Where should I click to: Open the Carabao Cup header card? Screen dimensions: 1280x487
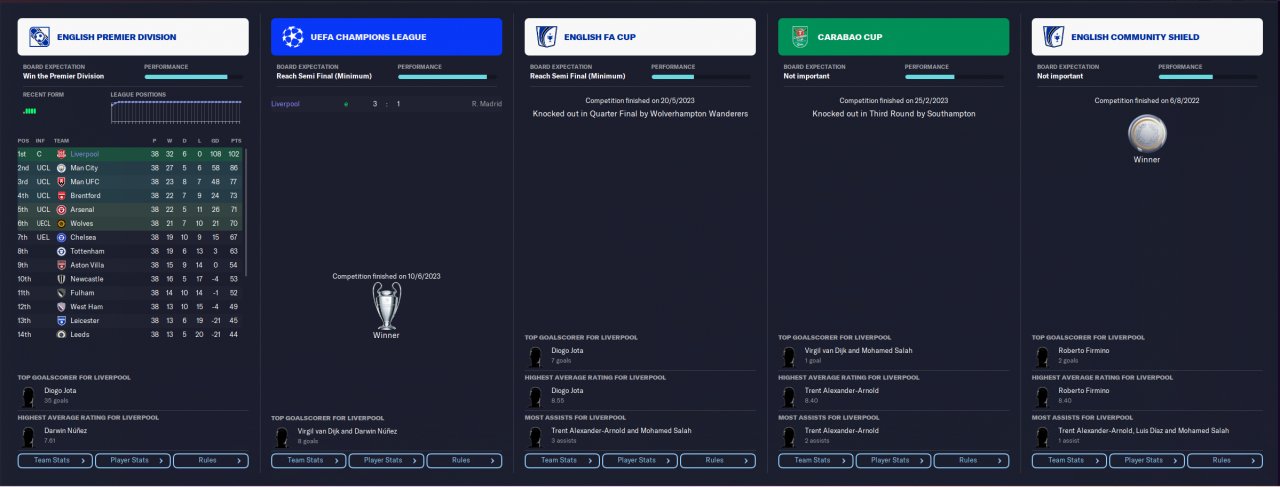(893, 37)
